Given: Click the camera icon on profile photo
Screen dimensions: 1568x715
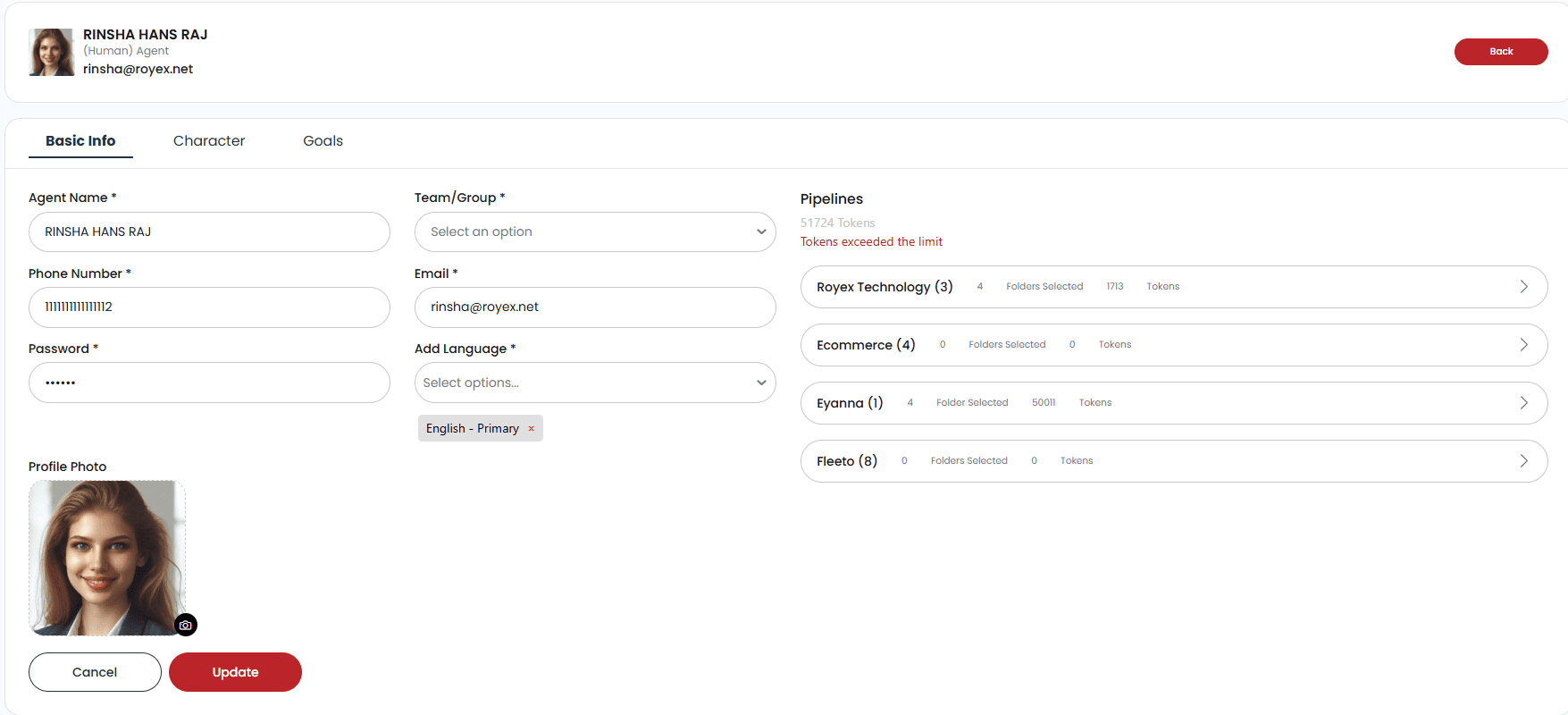Looking at the screenshot, I should pyautogui.click(x=186, y=625).
